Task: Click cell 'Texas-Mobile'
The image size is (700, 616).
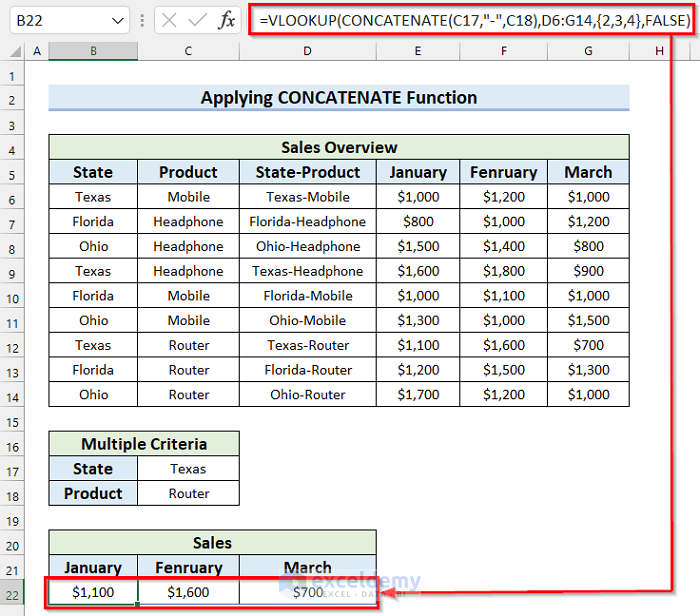Action: click(308, 197)
